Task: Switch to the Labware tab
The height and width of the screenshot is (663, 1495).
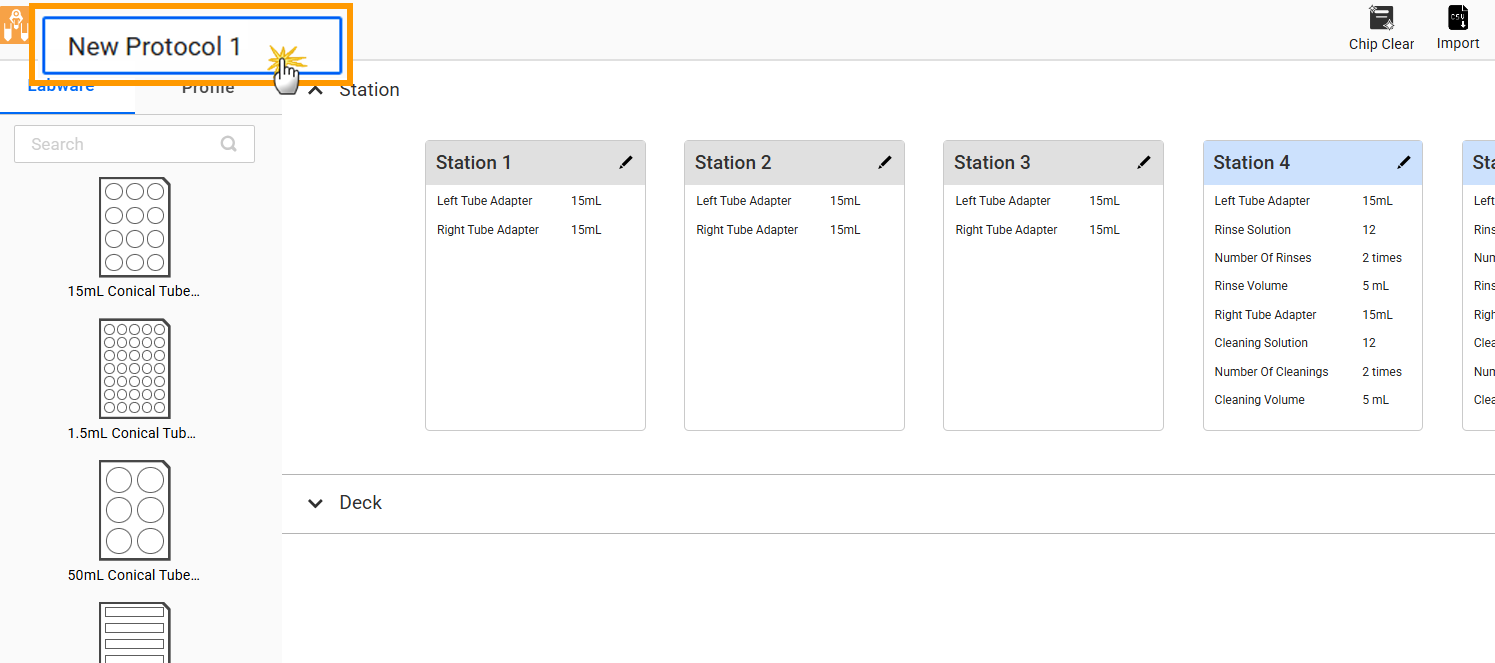Action: click(62, 90)
